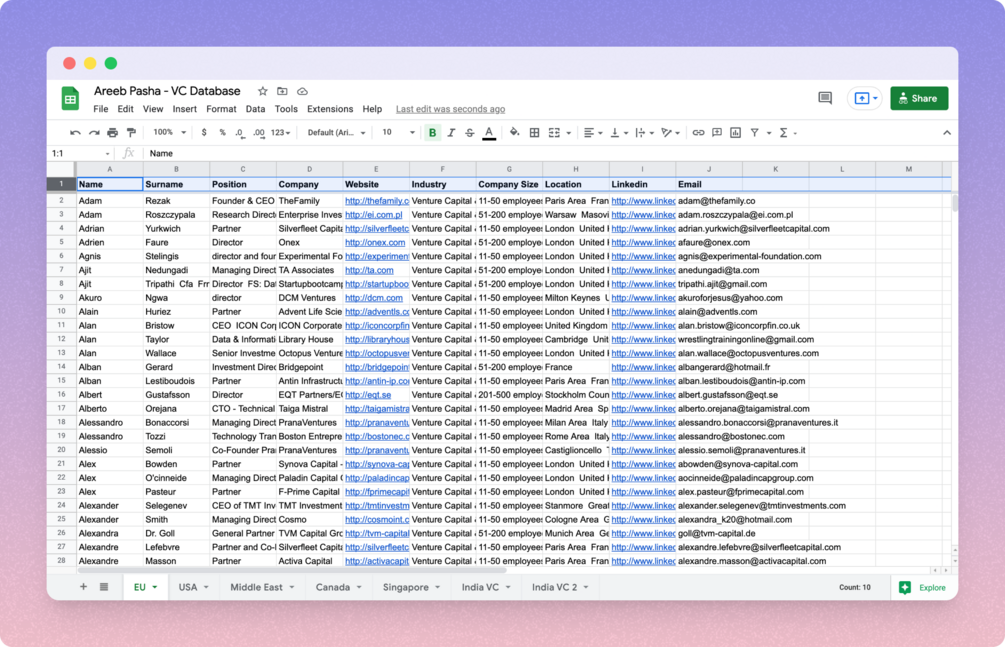Open the fill color picker

514,133
